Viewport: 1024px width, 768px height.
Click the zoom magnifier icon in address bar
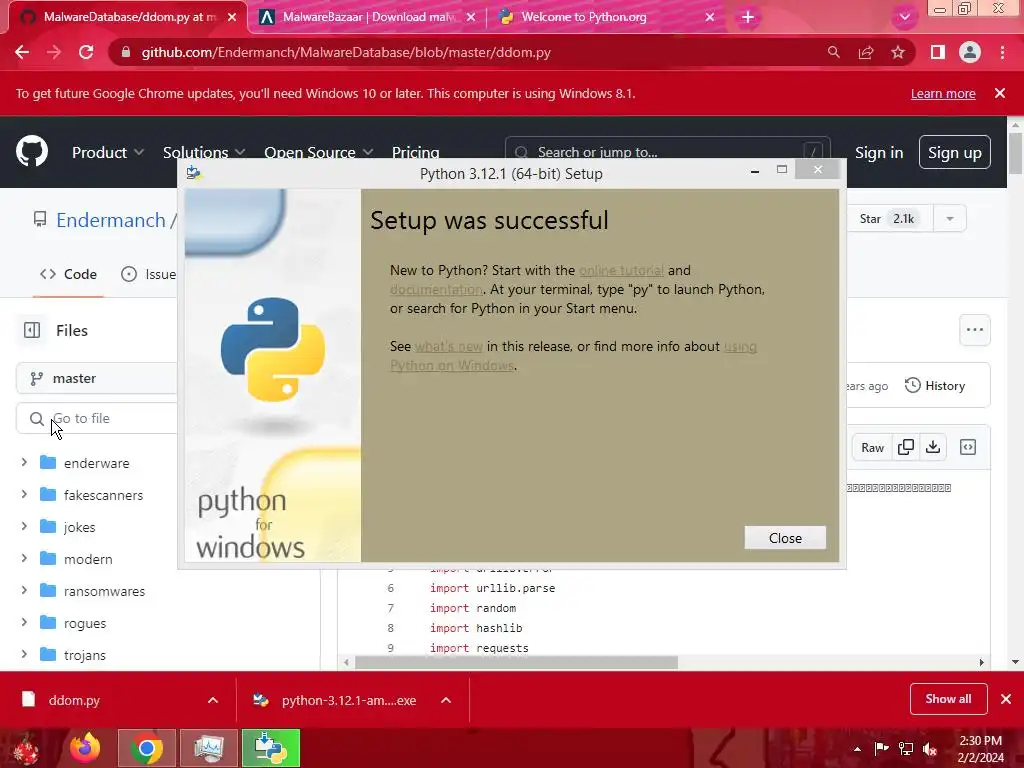click(833, 52)
